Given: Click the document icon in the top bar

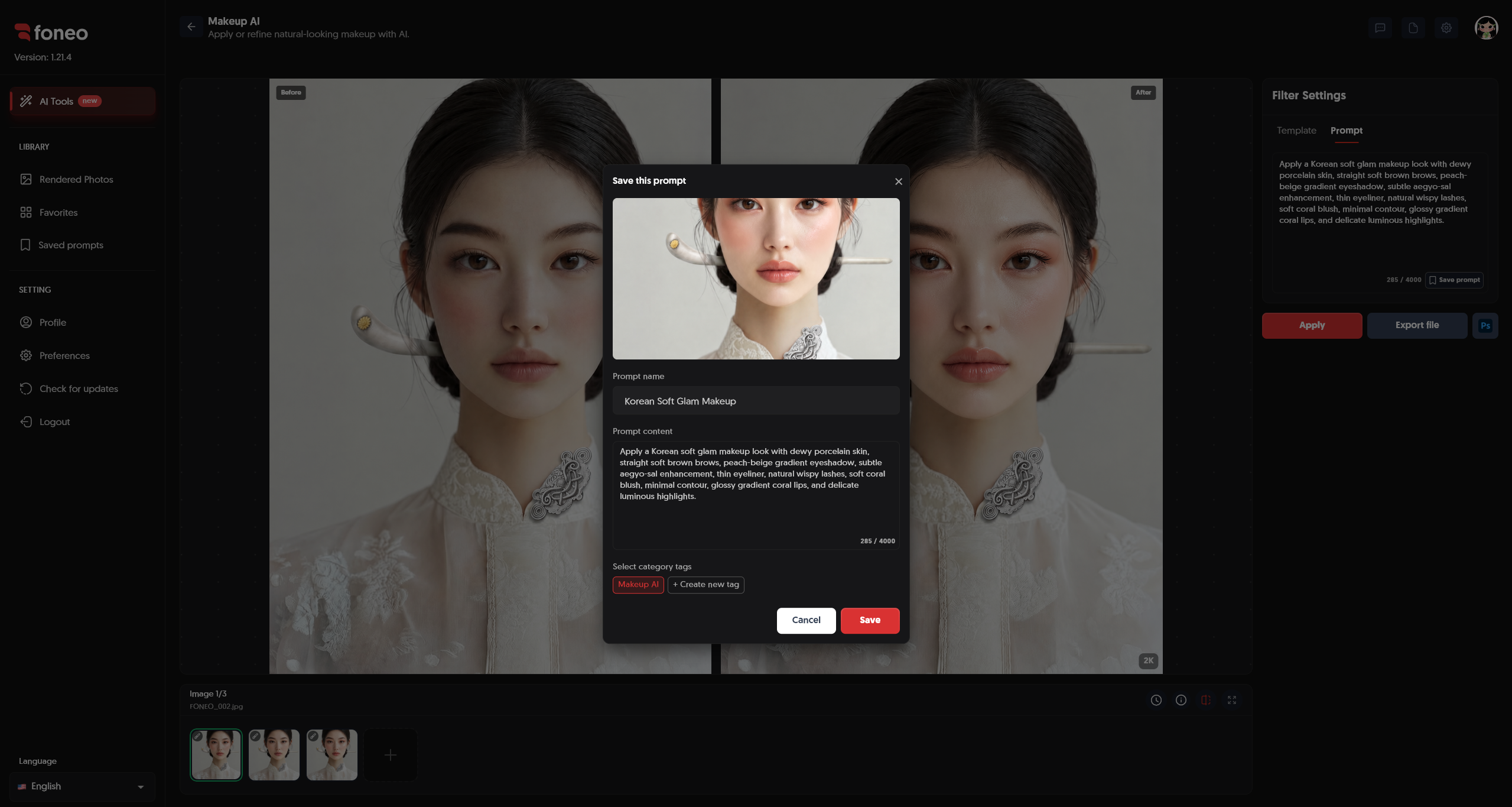Looking at the screenshot, I should tap(1413, 28).
